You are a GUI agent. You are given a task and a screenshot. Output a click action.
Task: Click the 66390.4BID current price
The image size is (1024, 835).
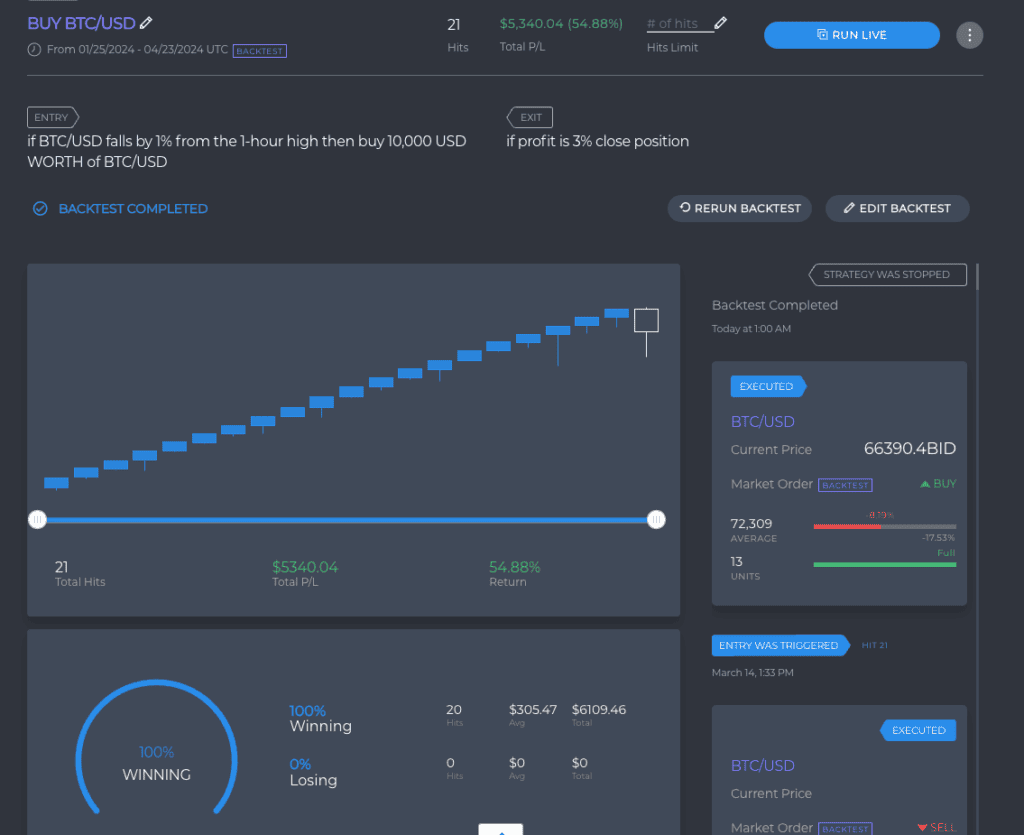pos(910,449)
